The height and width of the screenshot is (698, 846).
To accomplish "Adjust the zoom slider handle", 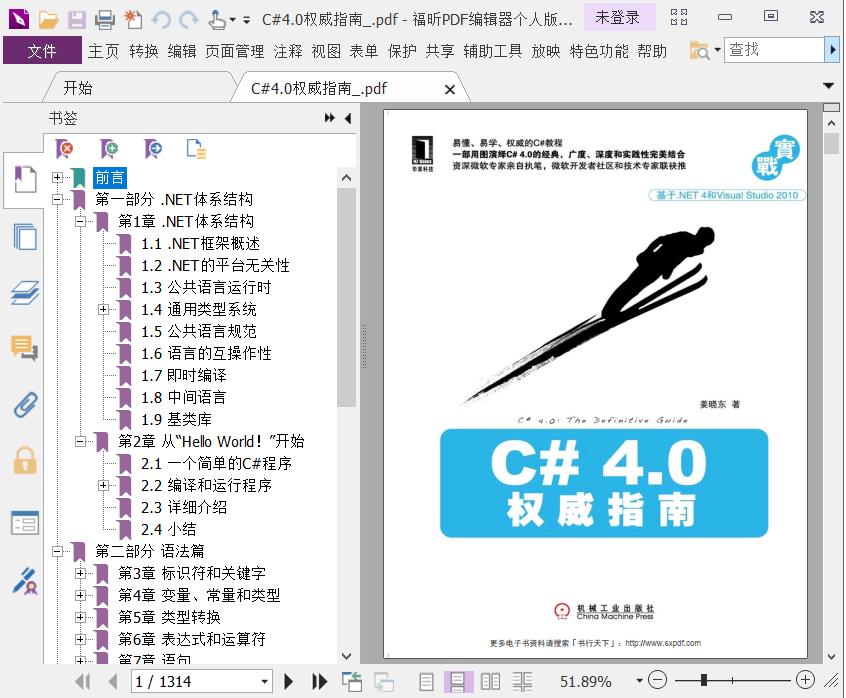I will (704, 680).
